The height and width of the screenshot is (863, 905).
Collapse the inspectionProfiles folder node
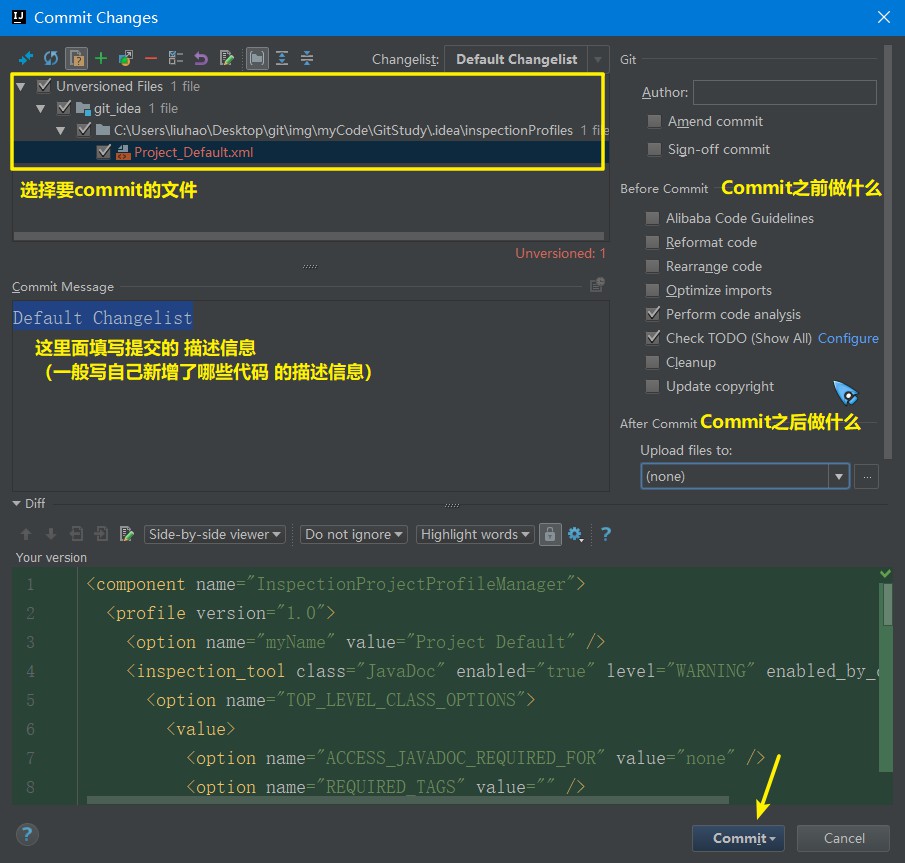click(x=61, y=130)
